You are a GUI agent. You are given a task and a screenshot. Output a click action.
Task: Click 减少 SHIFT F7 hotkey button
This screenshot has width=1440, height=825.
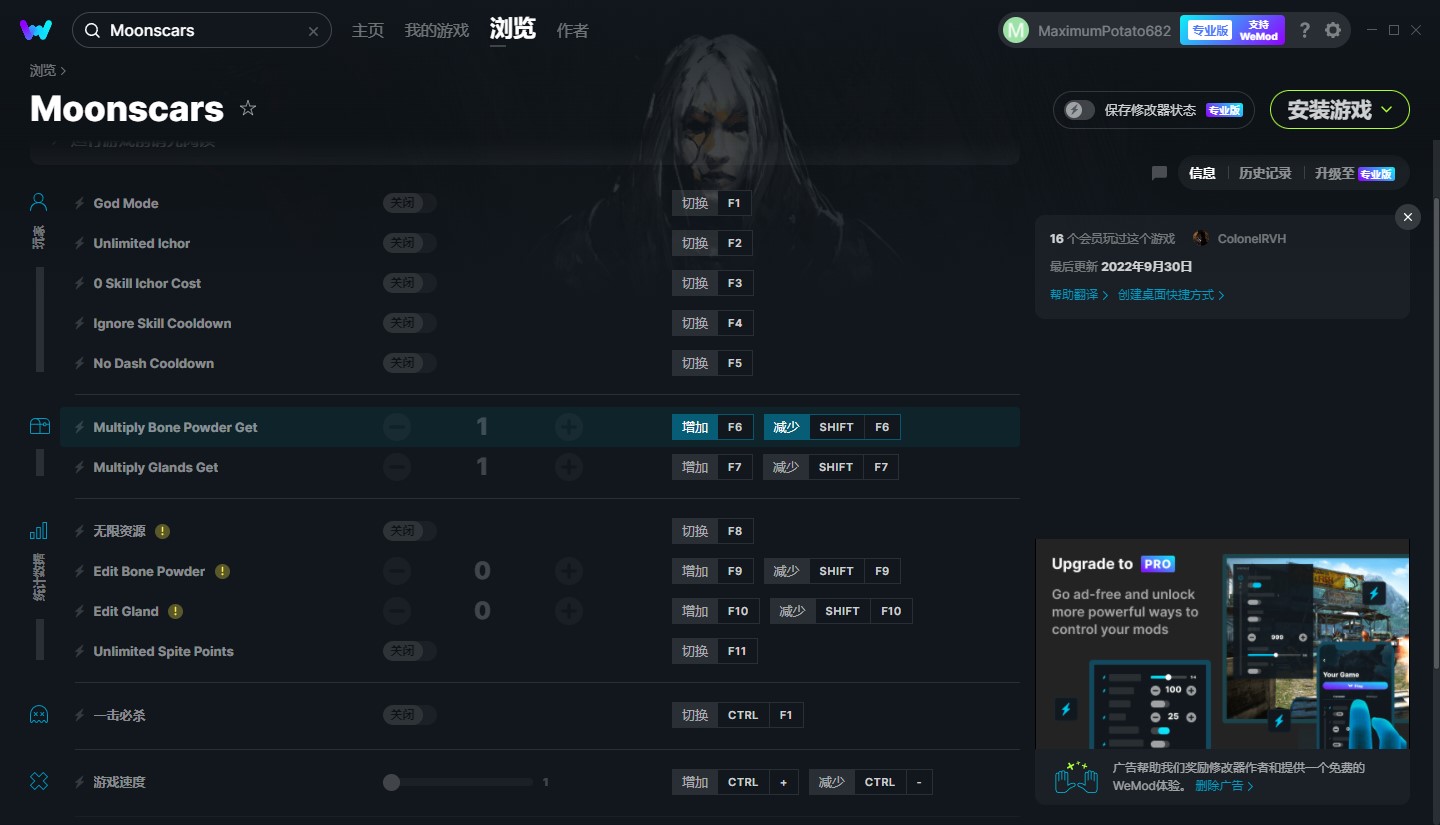[x=831, y=467]
